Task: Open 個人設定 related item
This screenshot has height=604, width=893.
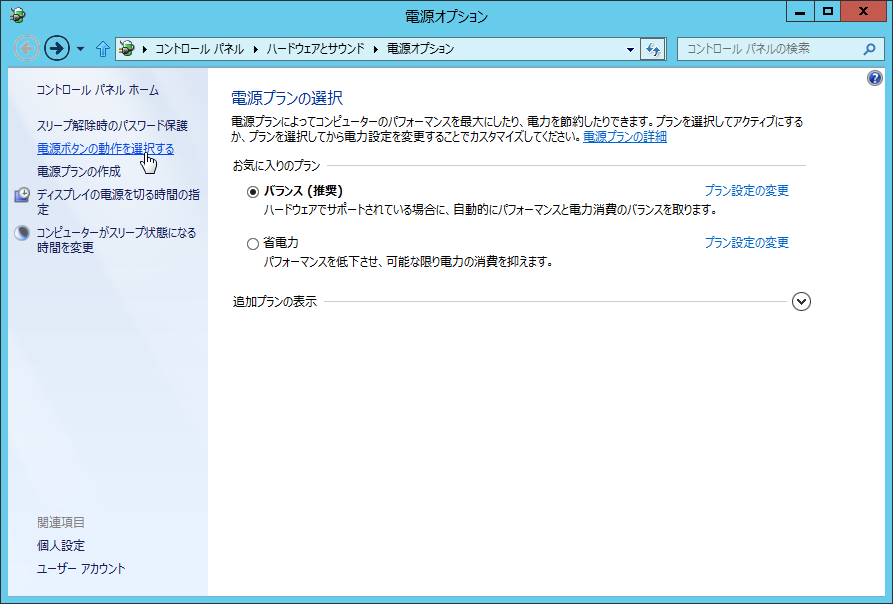Action: tap(60, 545)
